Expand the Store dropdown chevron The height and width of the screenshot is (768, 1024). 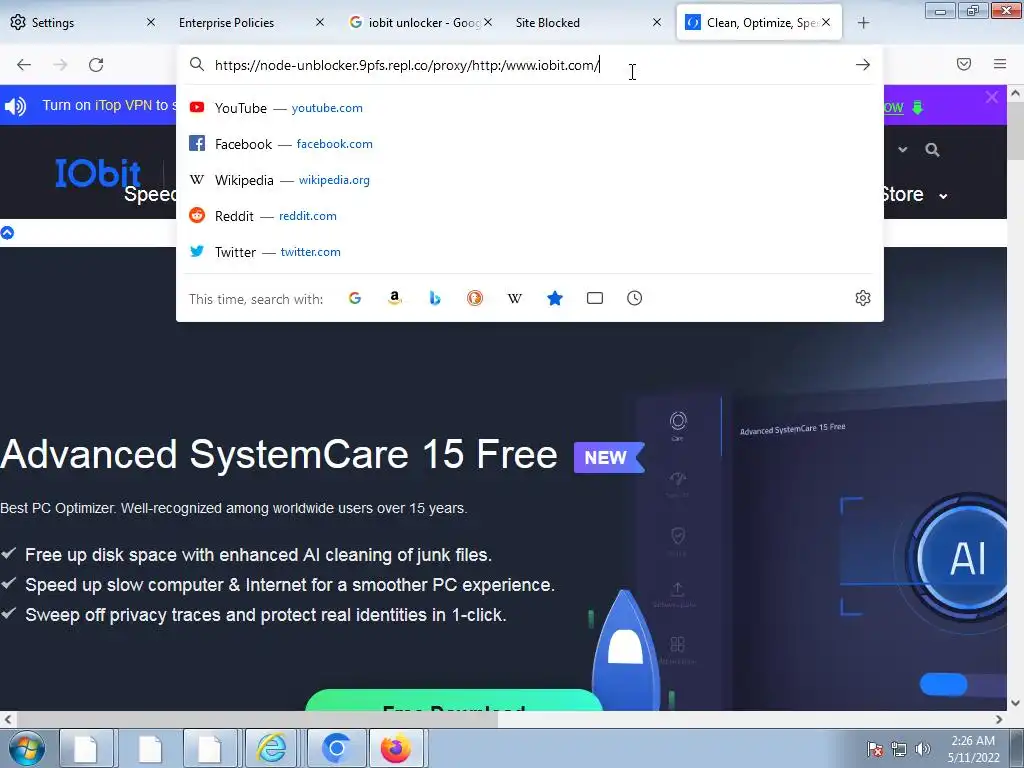click(x=943, y=196)
